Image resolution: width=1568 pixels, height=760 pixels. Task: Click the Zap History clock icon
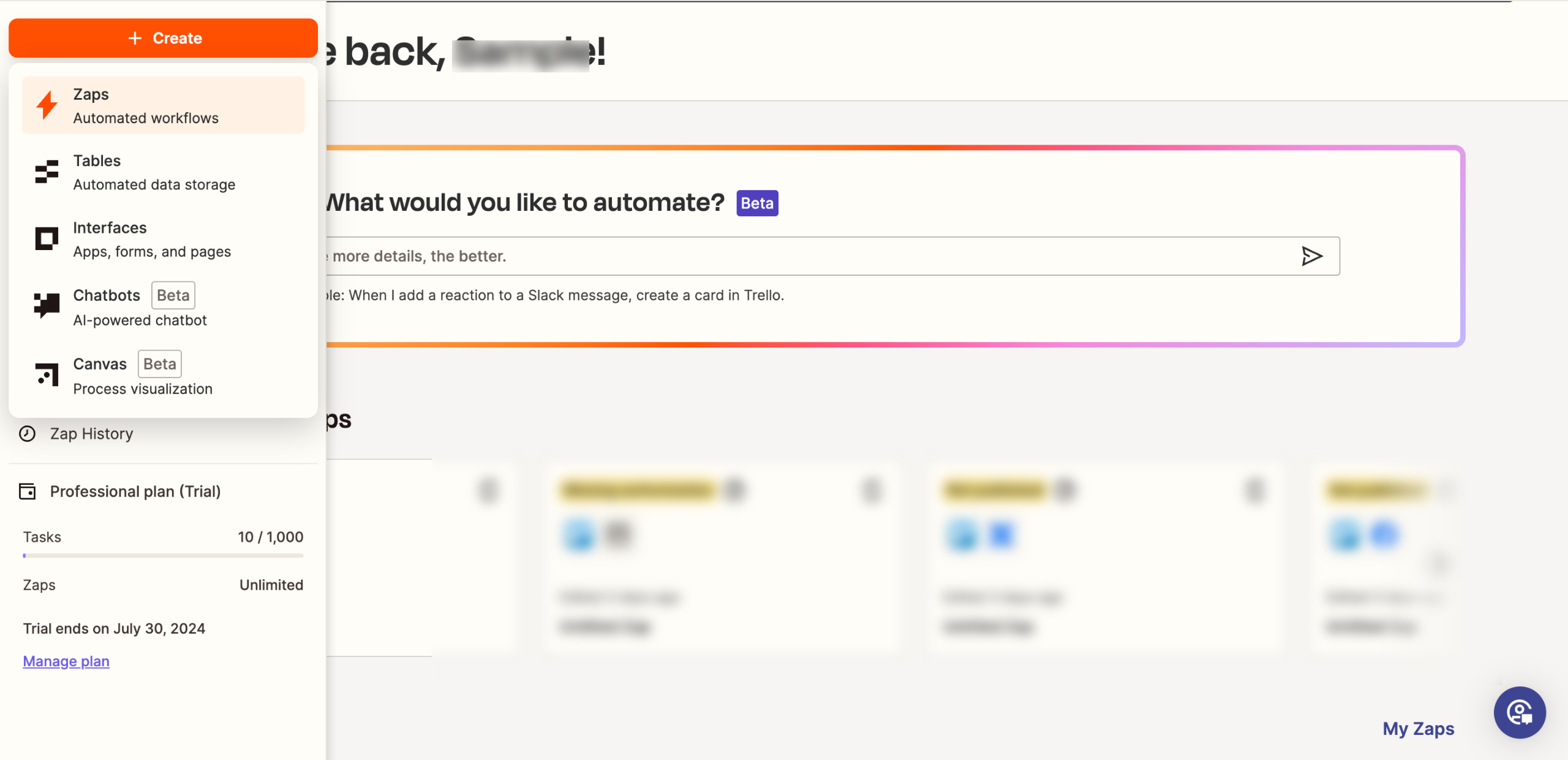[27, 434]
